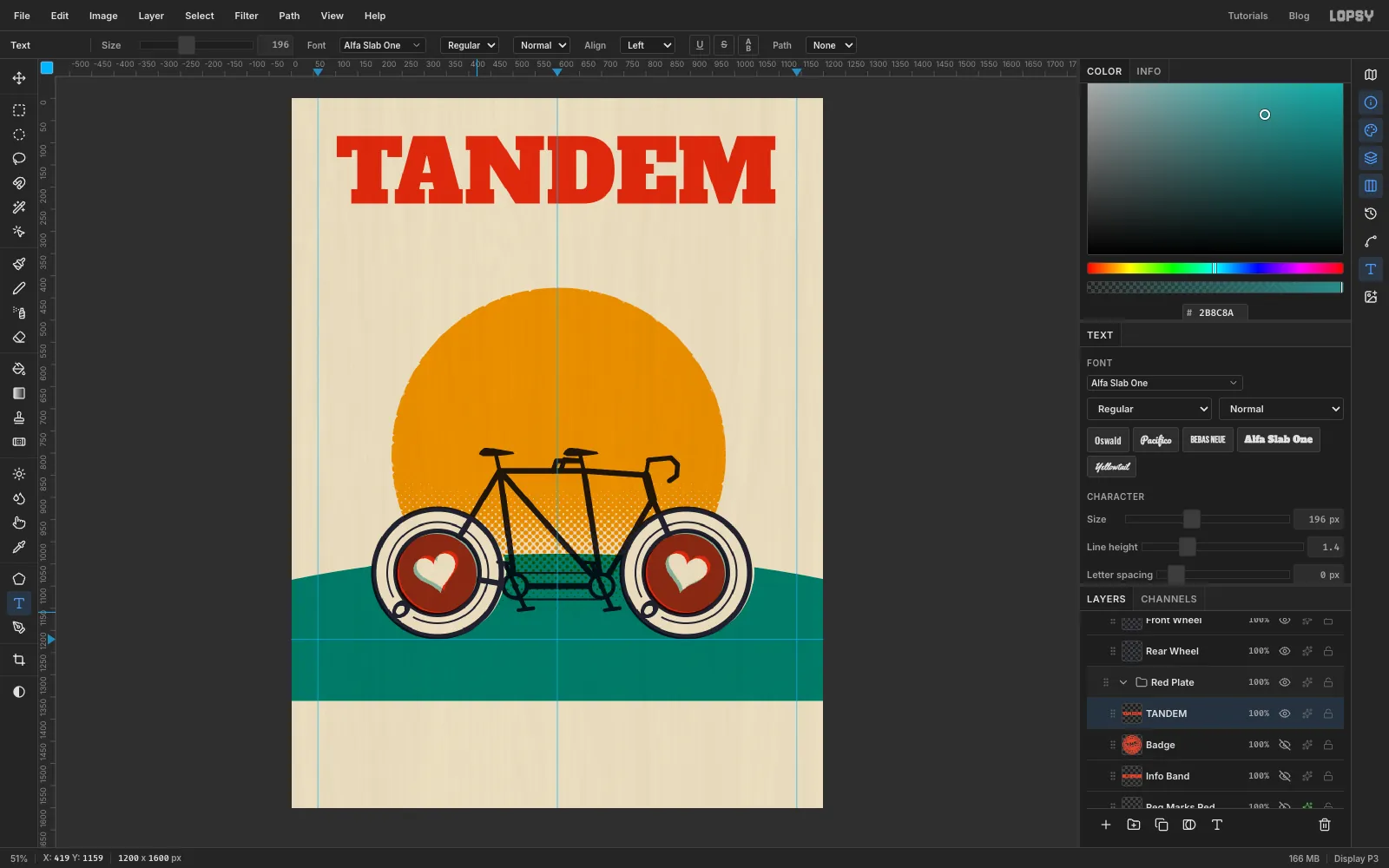Duplicate the selected layer
This screenshot has width=1389, height=868.
coord(1162,825)
